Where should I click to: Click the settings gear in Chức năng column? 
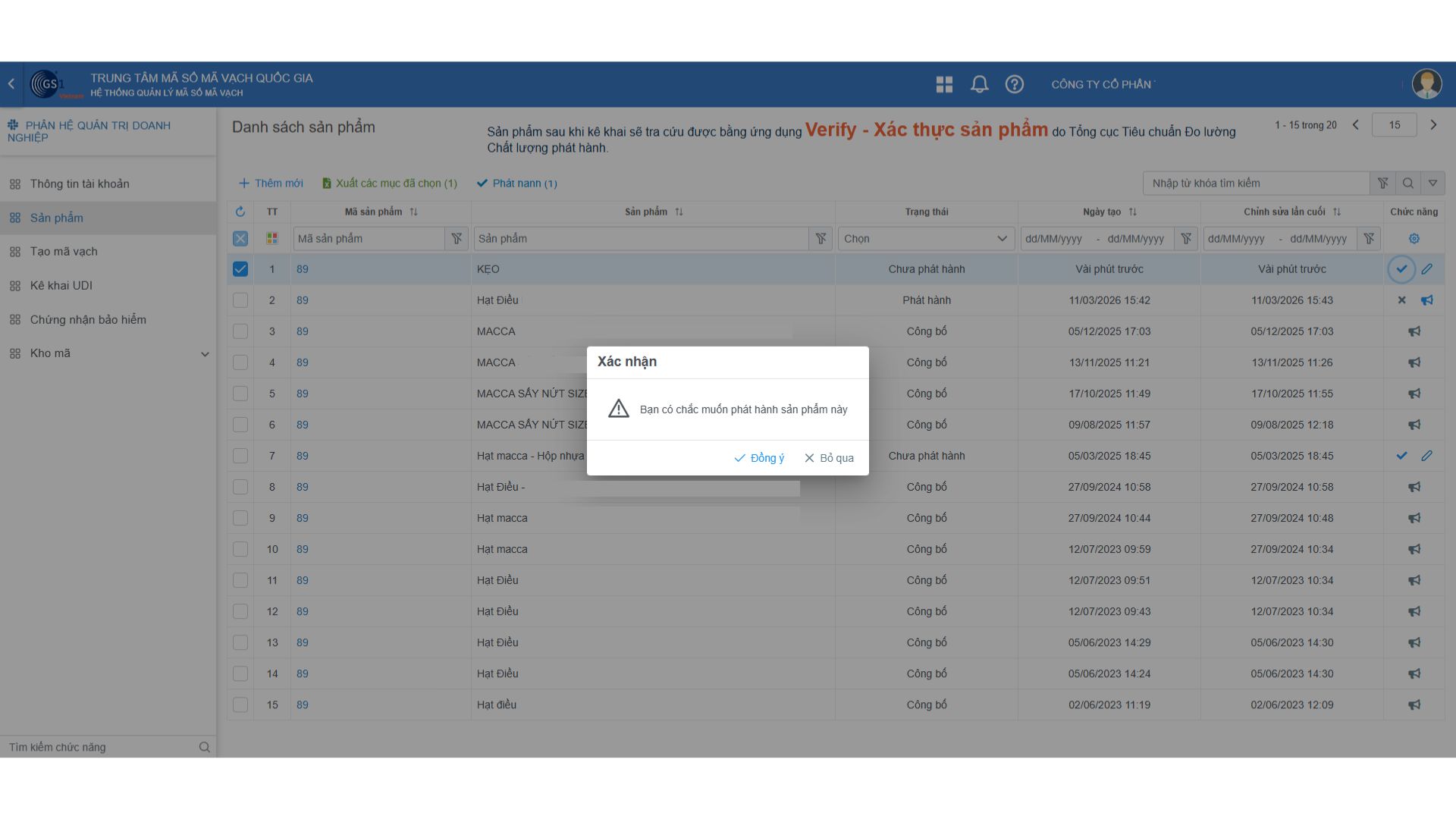(1414, 239)
